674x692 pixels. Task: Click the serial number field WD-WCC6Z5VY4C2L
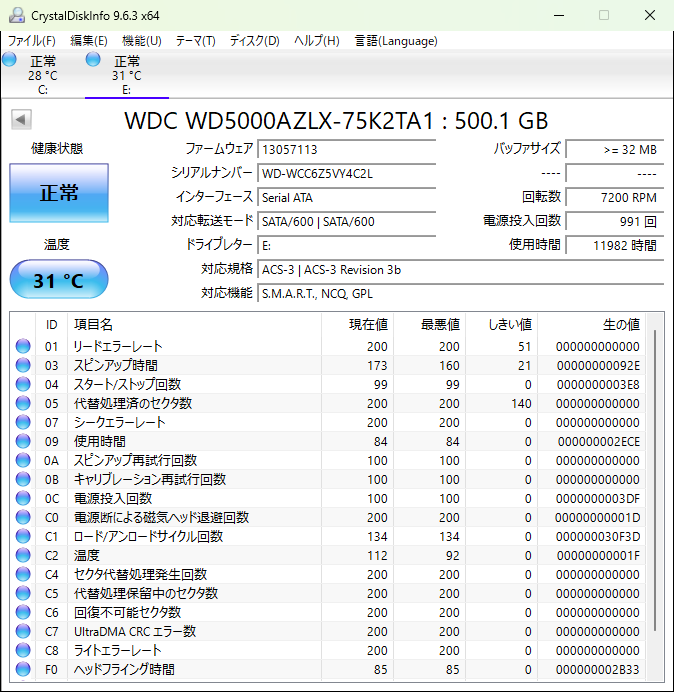[347, 173]
